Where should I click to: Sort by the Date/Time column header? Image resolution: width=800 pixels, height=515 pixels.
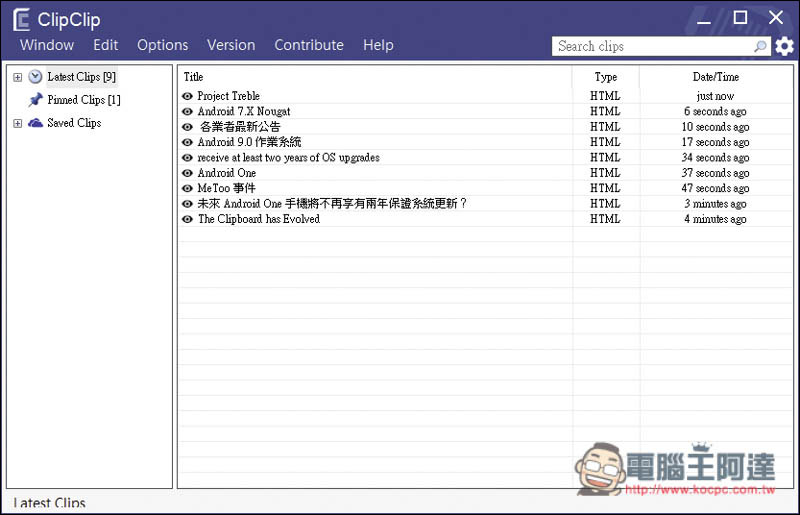pyautogui.click(x=716, y=77)
